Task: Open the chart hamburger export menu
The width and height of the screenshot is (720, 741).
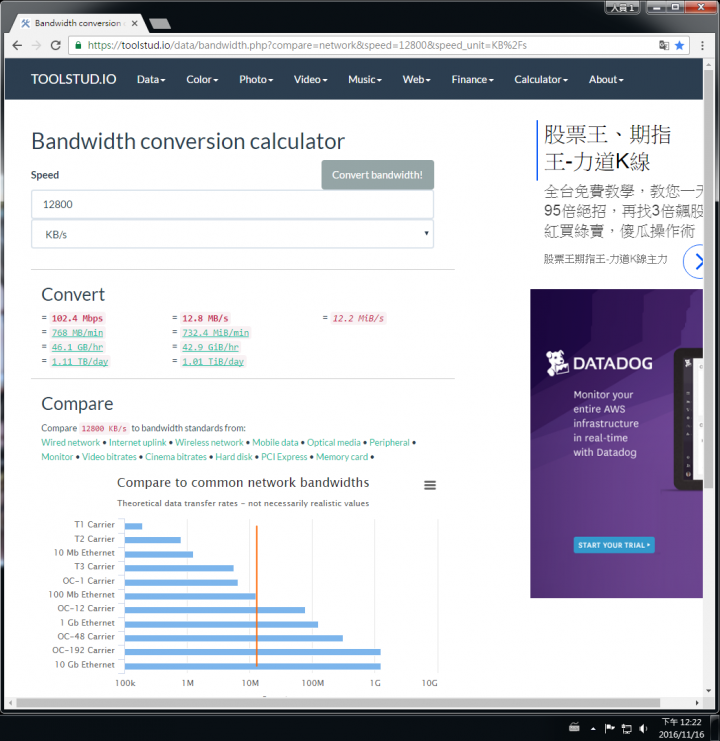Action: pyautogui.click(x=430, y=485)
